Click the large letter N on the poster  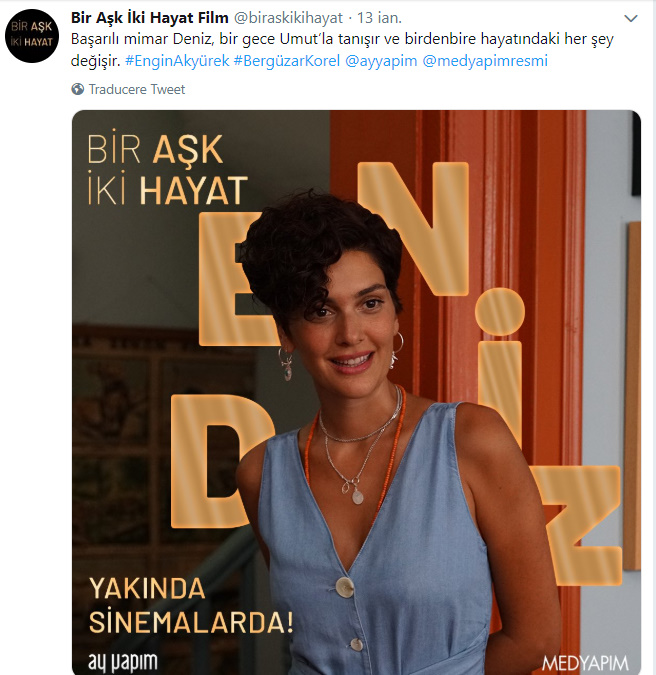(x=413, y=228)
